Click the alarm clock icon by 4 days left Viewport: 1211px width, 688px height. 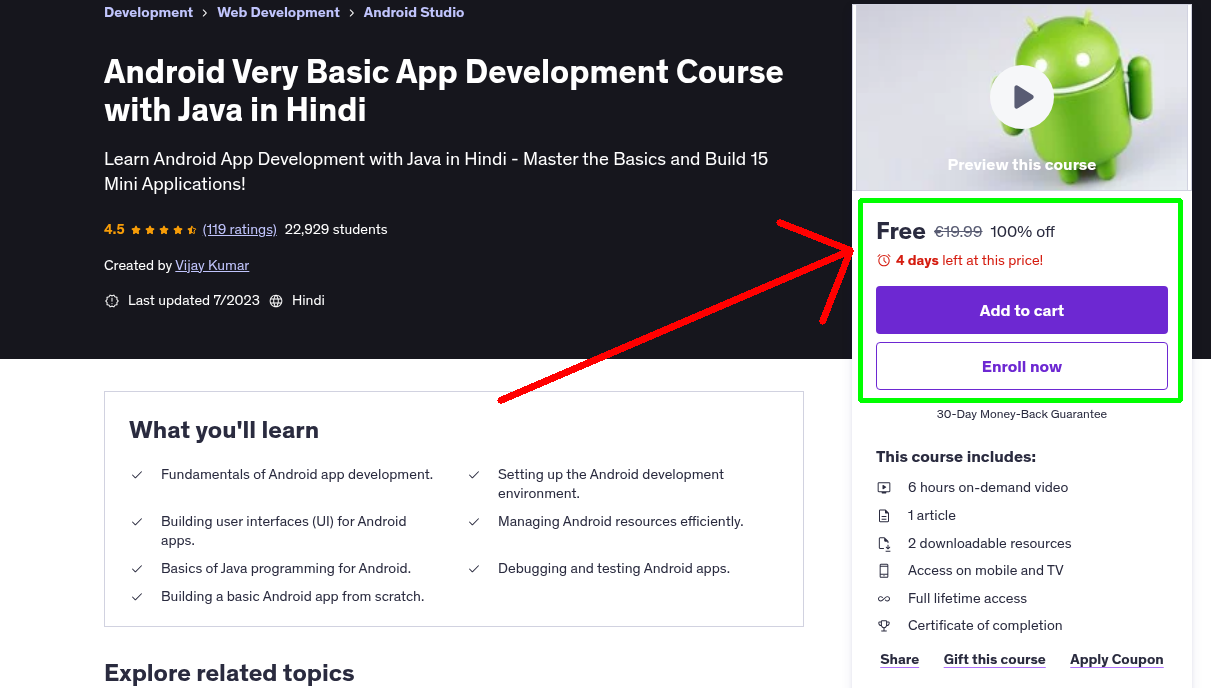coord(884,260)
